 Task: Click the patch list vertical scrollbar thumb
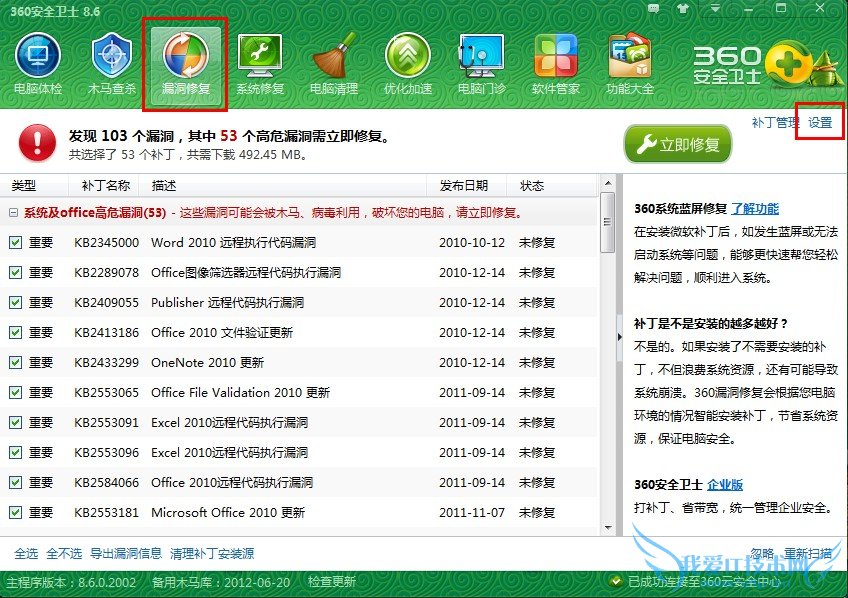[x=606, y=220]
